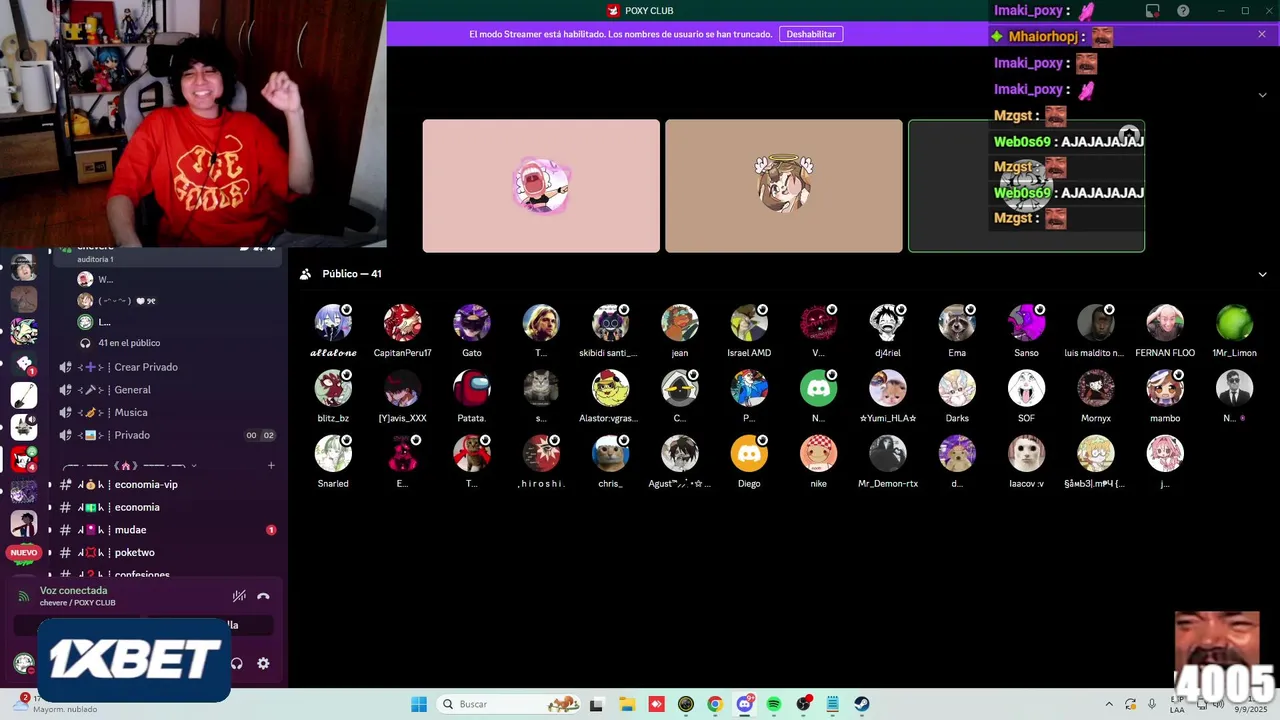This screenshot has width=1280, height=720.
Task: Click Deshabilitar to disable Streamer mode
Action: click(810, 34)
